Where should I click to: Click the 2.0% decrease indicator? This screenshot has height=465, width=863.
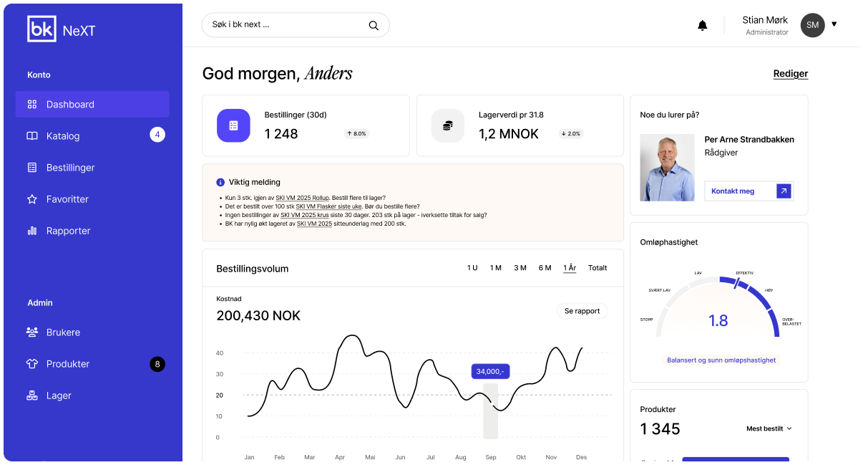(x=571, y=134)
